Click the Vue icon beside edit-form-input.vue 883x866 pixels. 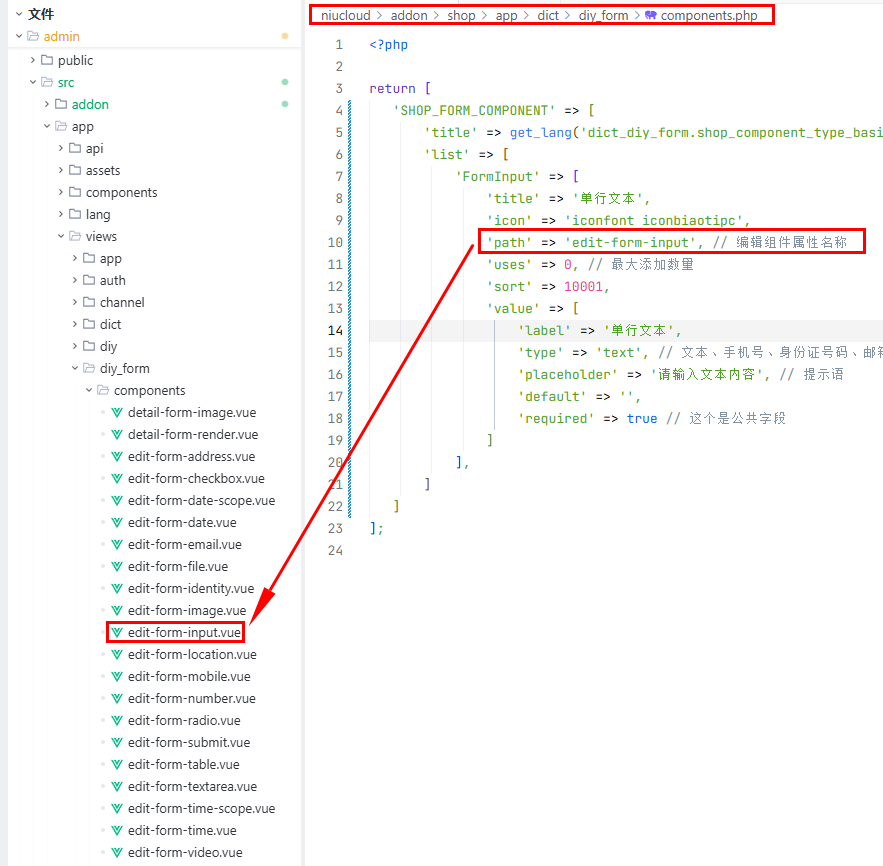point(117,633)
